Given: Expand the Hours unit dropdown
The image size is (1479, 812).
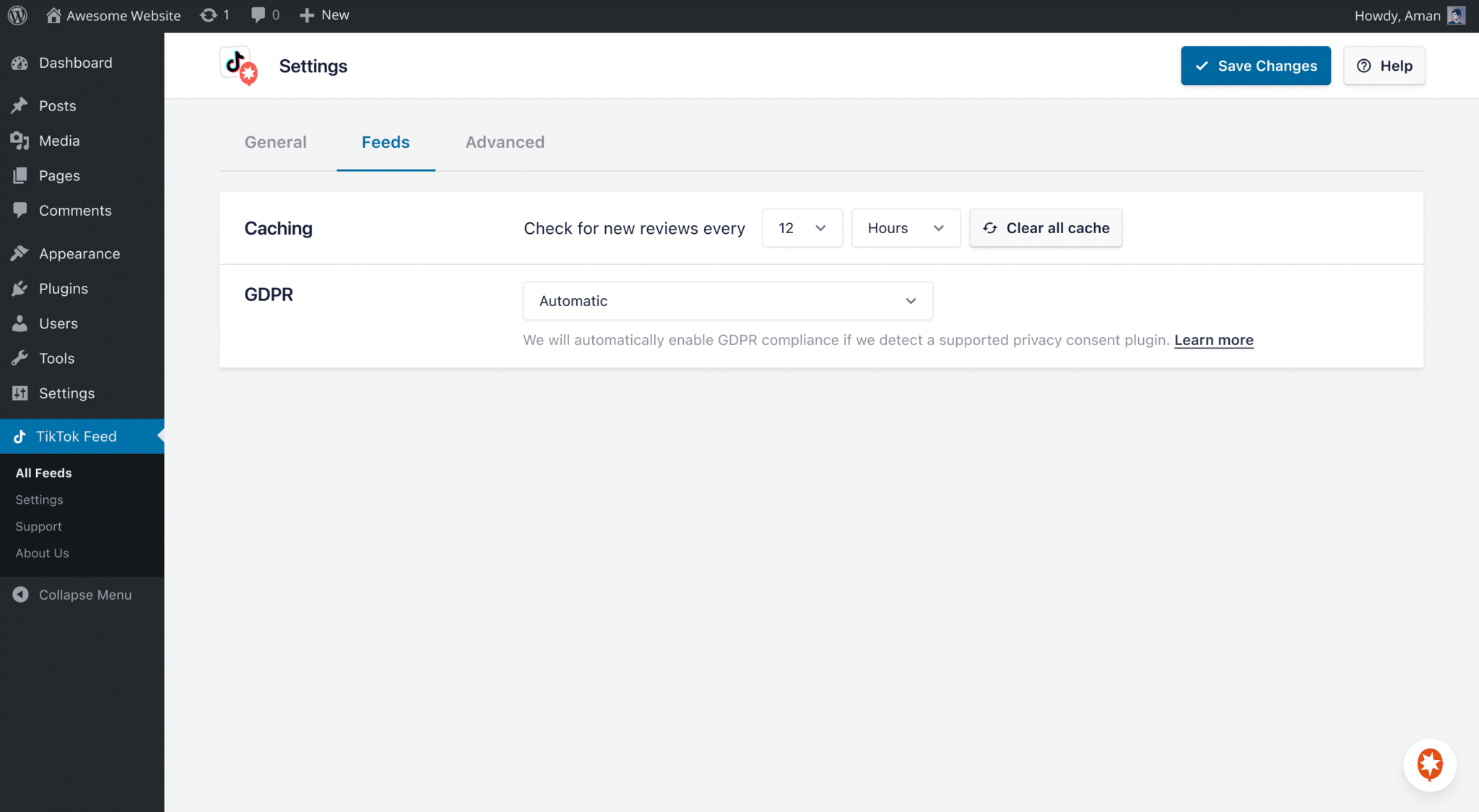Looking at the screenshot, I should 905,228.
